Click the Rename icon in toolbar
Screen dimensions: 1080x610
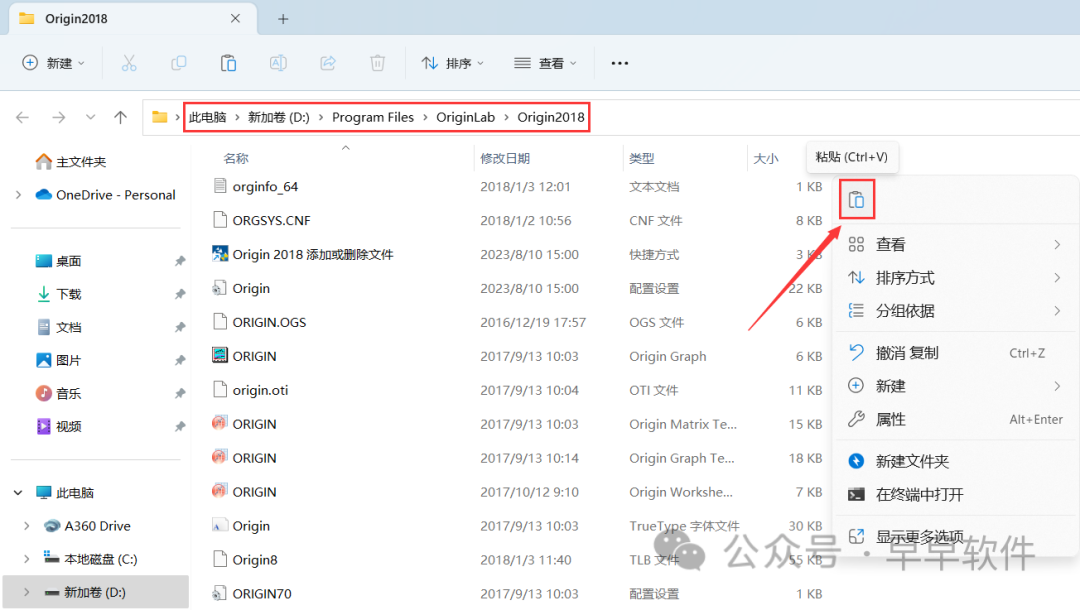(278, 63)
